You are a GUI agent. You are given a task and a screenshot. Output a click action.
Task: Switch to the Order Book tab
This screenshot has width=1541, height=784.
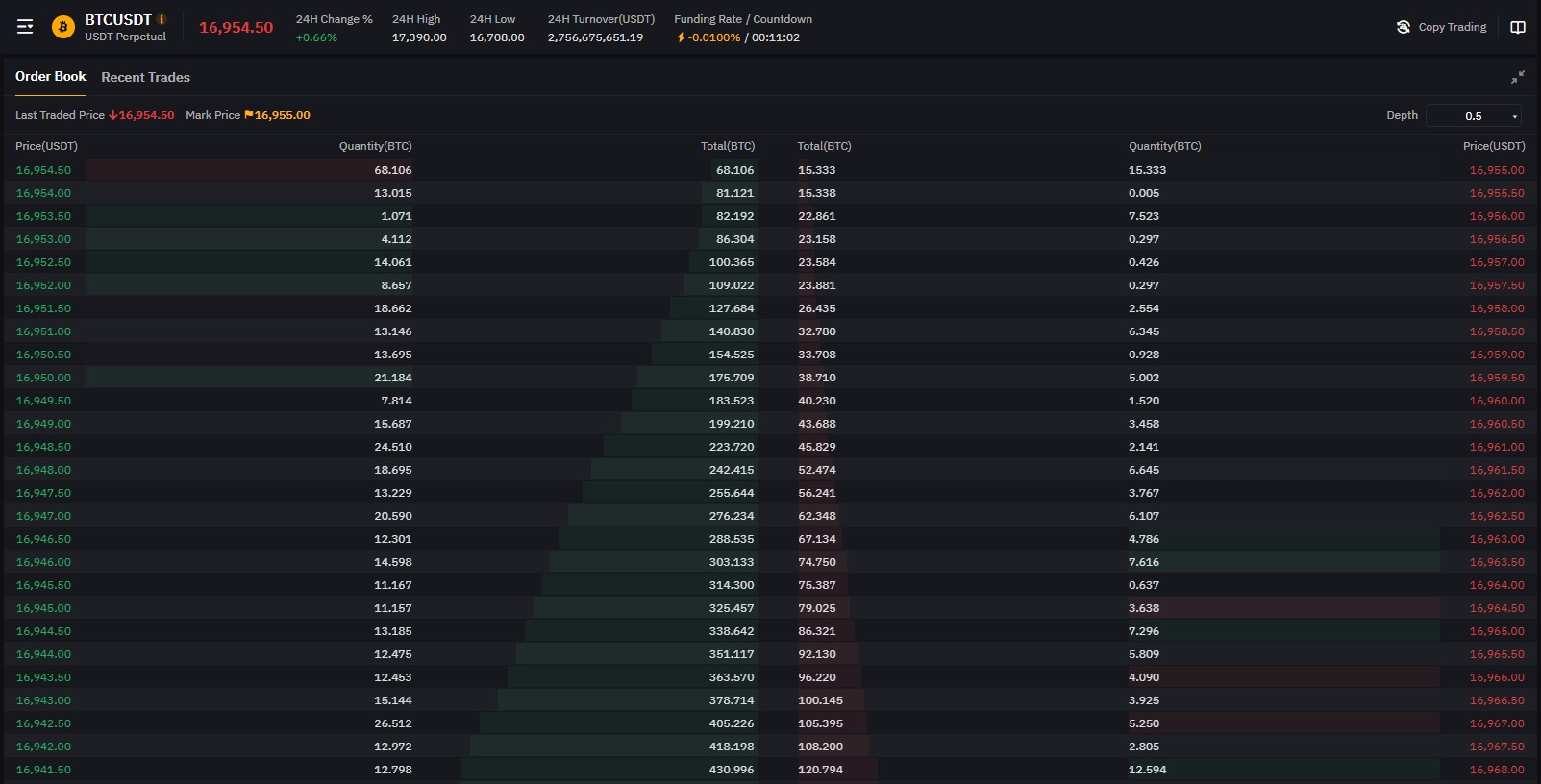pos(51,76)
